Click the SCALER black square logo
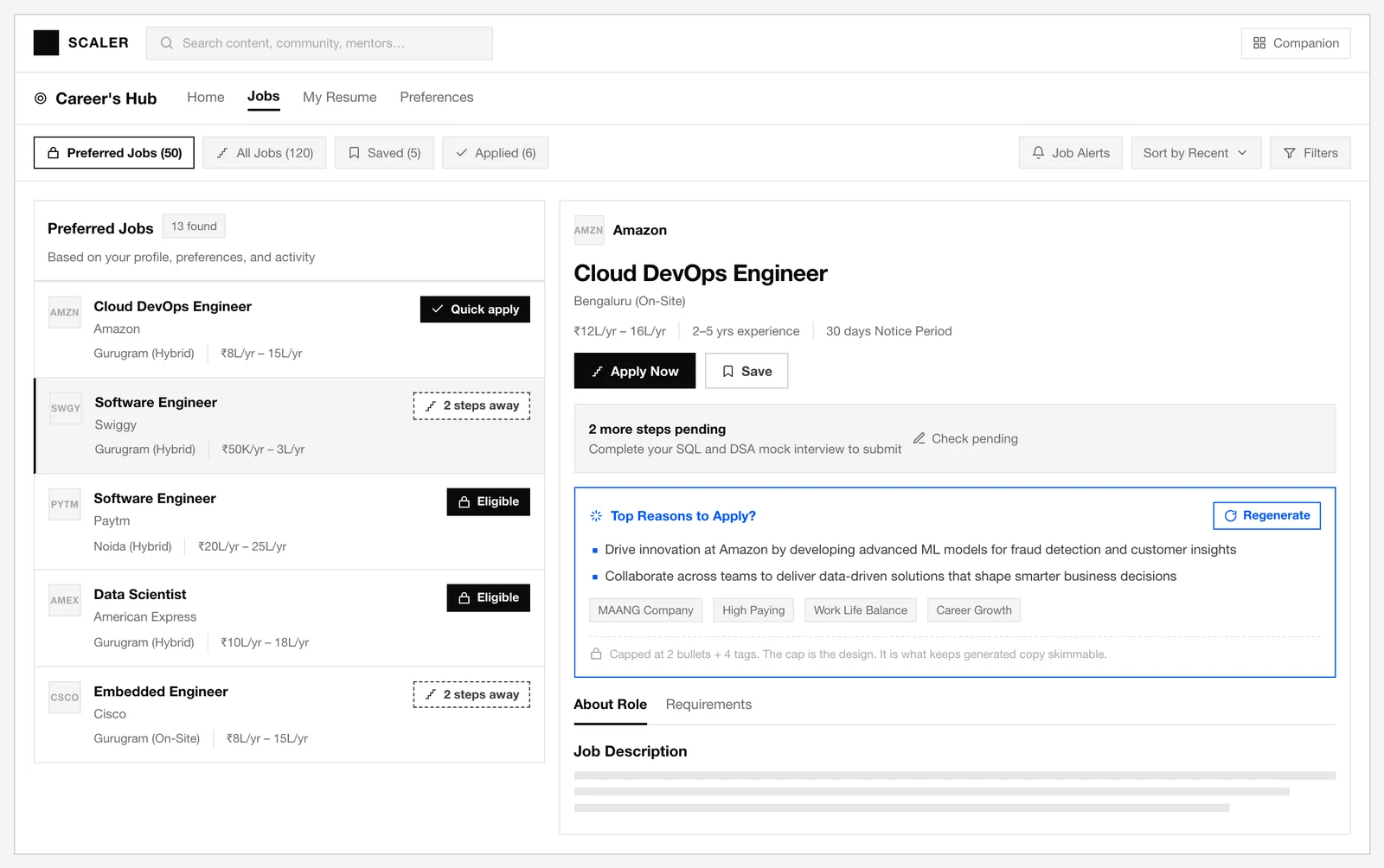This screenshot has height=868, width=1384. (x=46, y=42)
